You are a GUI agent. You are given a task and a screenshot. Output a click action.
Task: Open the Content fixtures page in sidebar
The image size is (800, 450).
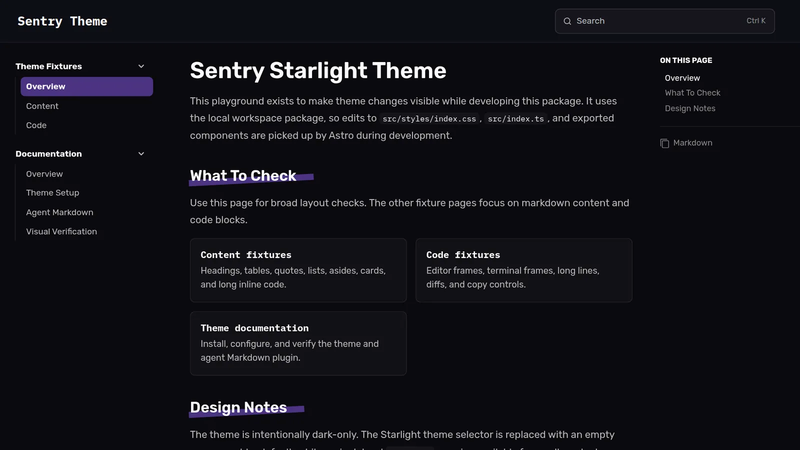(42, 106)
